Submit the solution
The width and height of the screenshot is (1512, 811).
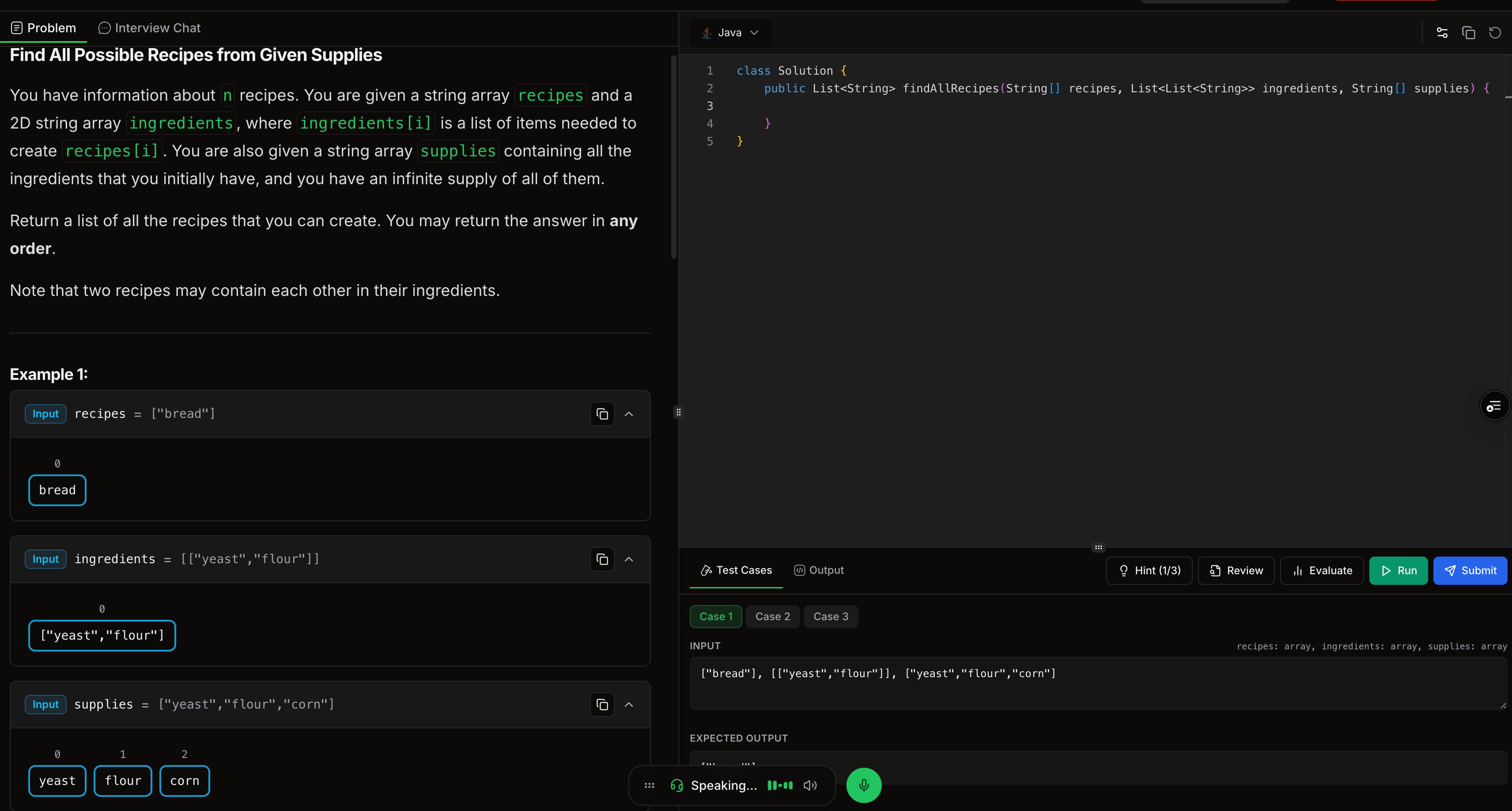(1470, 571)
